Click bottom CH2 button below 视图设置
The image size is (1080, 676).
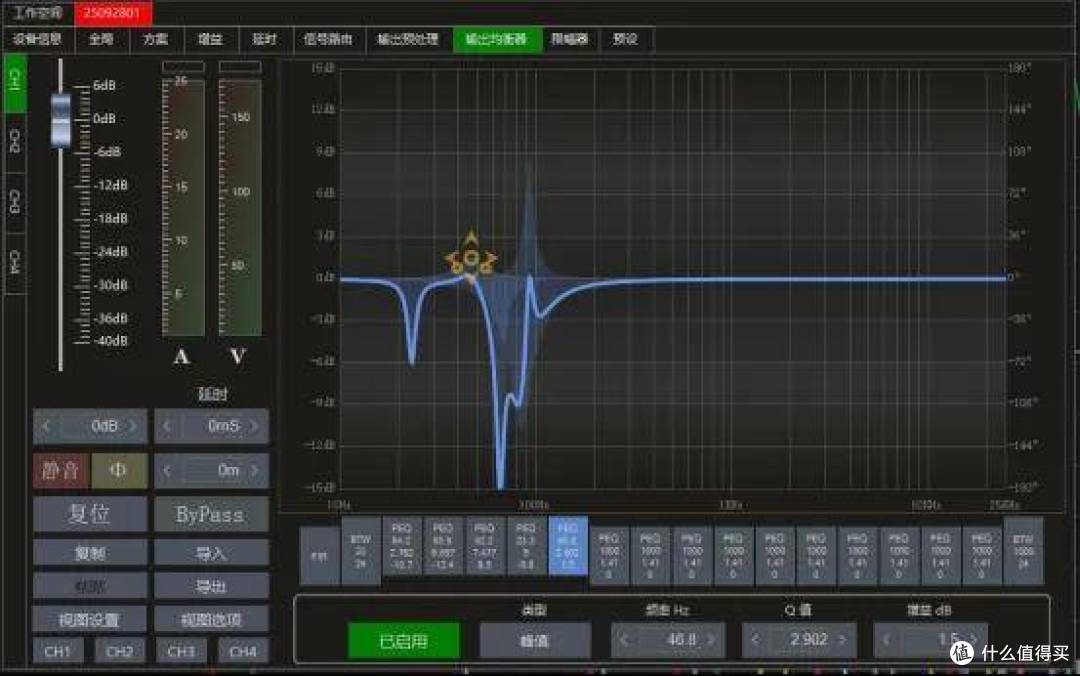click(x=119, y=651)
